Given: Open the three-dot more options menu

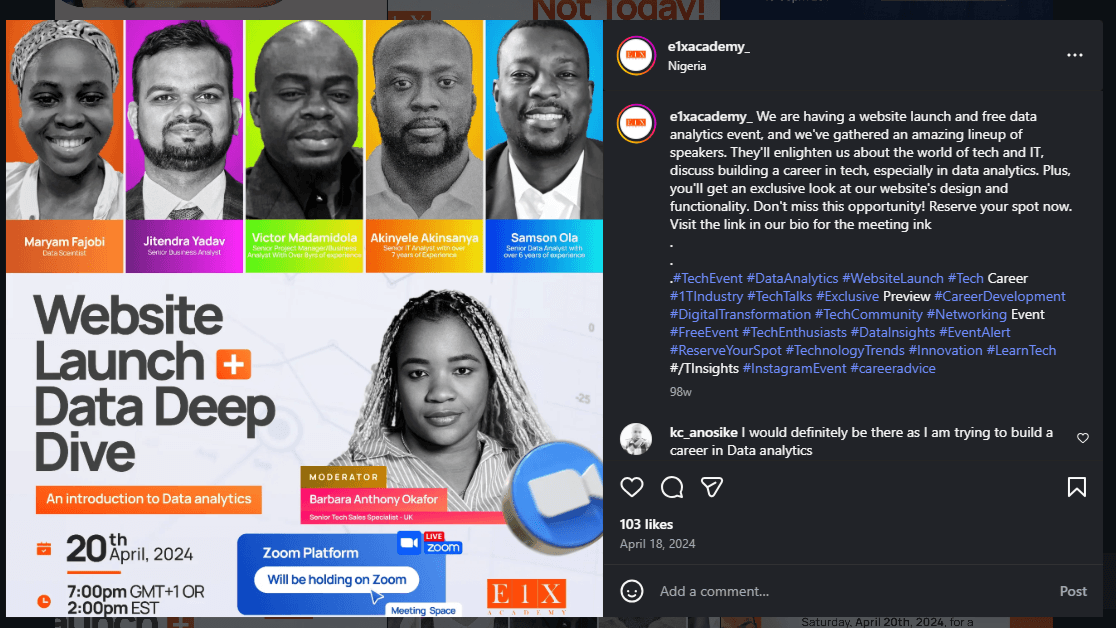Looking at the screenshot, I should pos(1075,55).
